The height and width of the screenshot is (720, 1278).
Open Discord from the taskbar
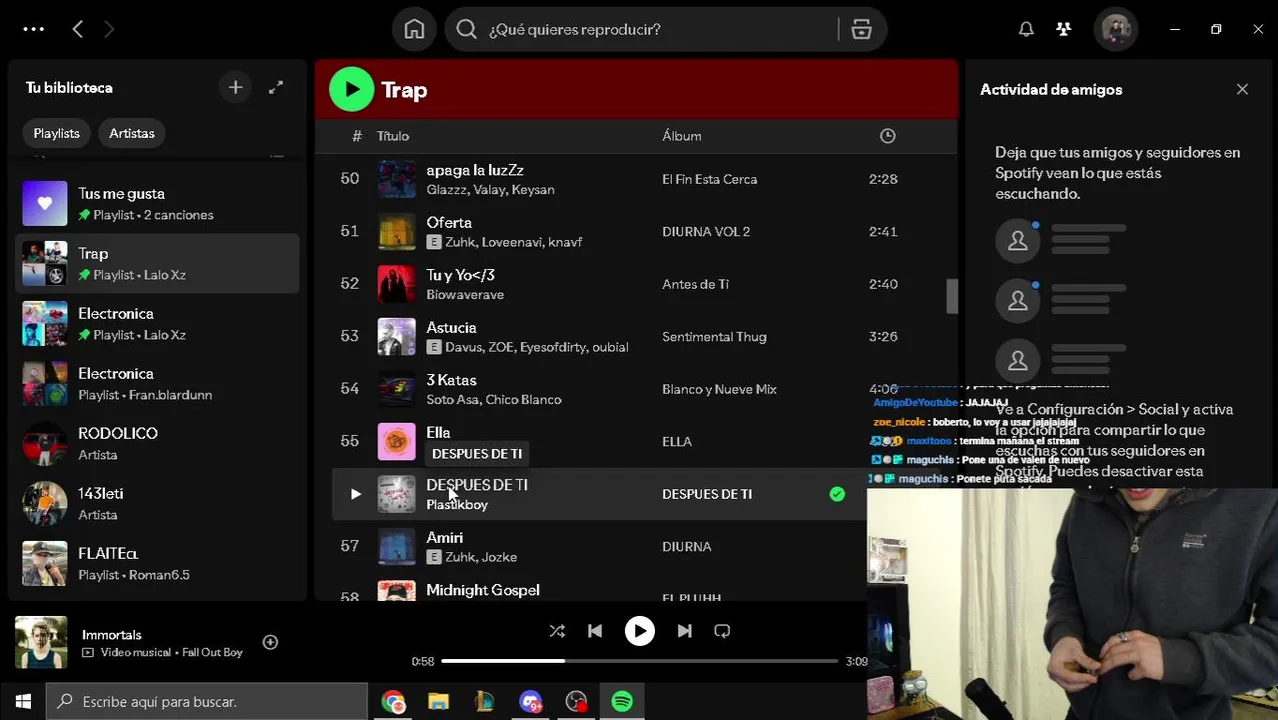pyautogui.click(x=531, y=702)
